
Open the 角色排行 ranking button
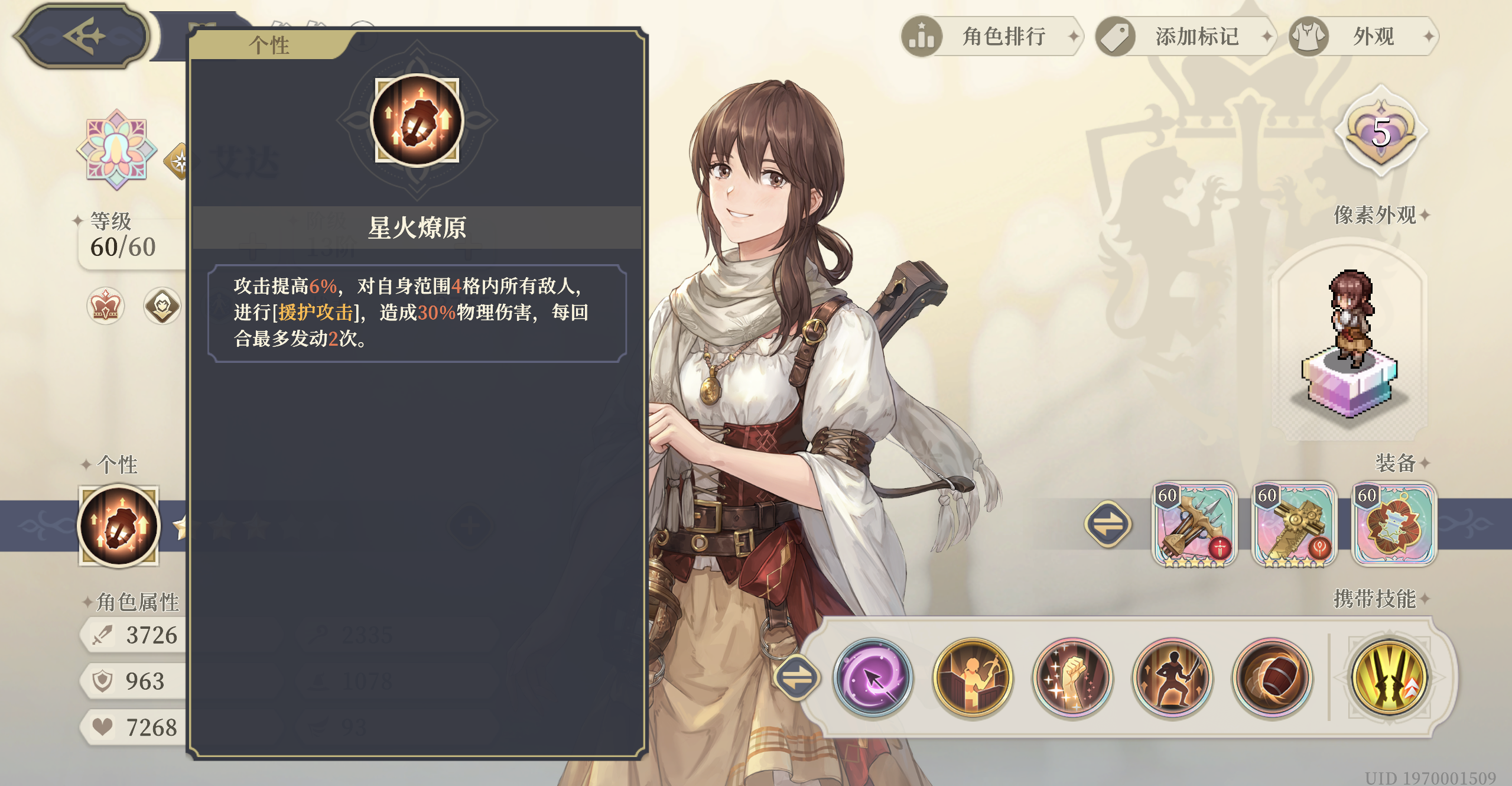(x=991, y=37)
